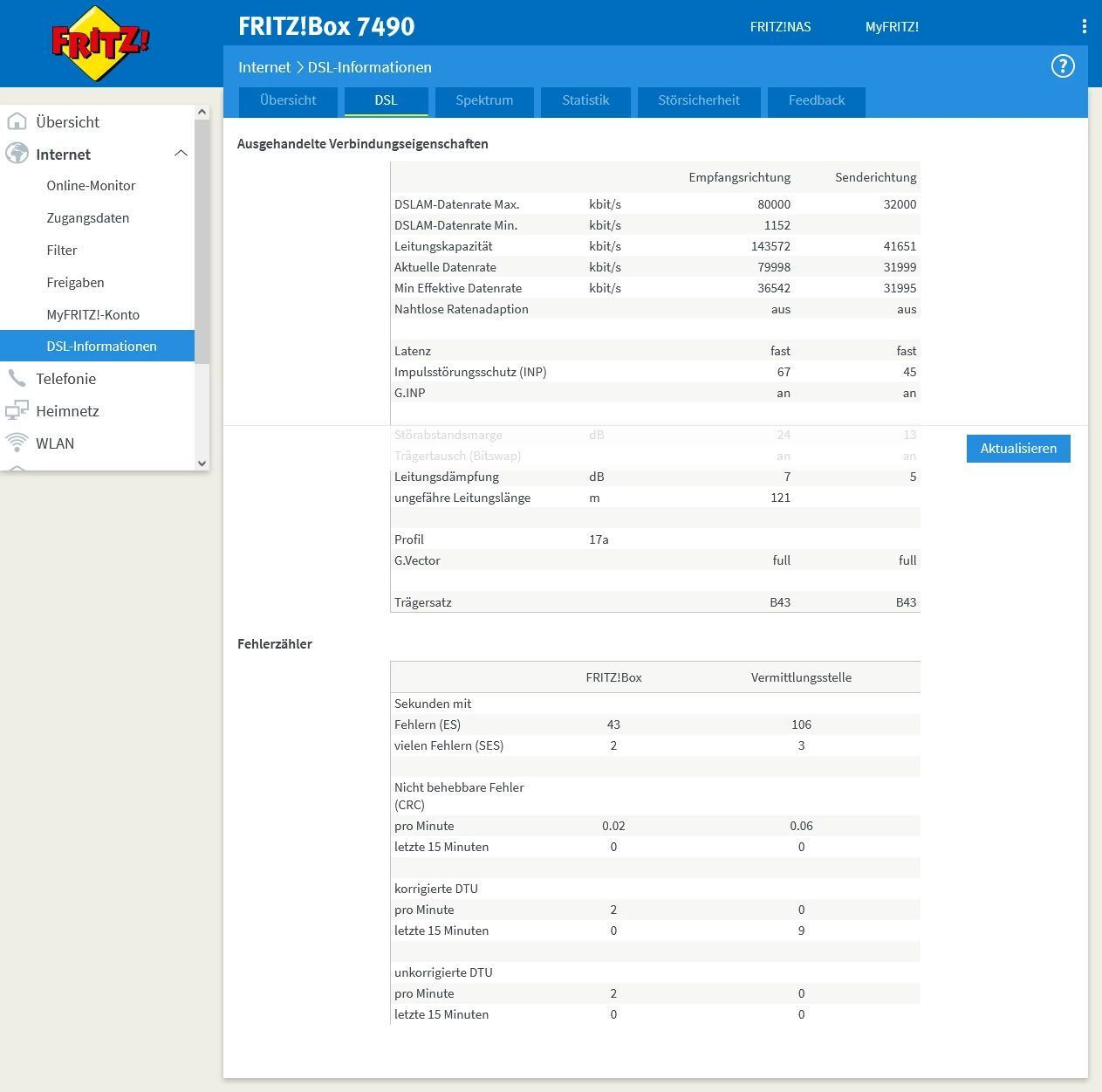Click the WLAN wifi icon
Image resolution: width=1102 pixels, height=1092 pixels.
pos(17,443)
